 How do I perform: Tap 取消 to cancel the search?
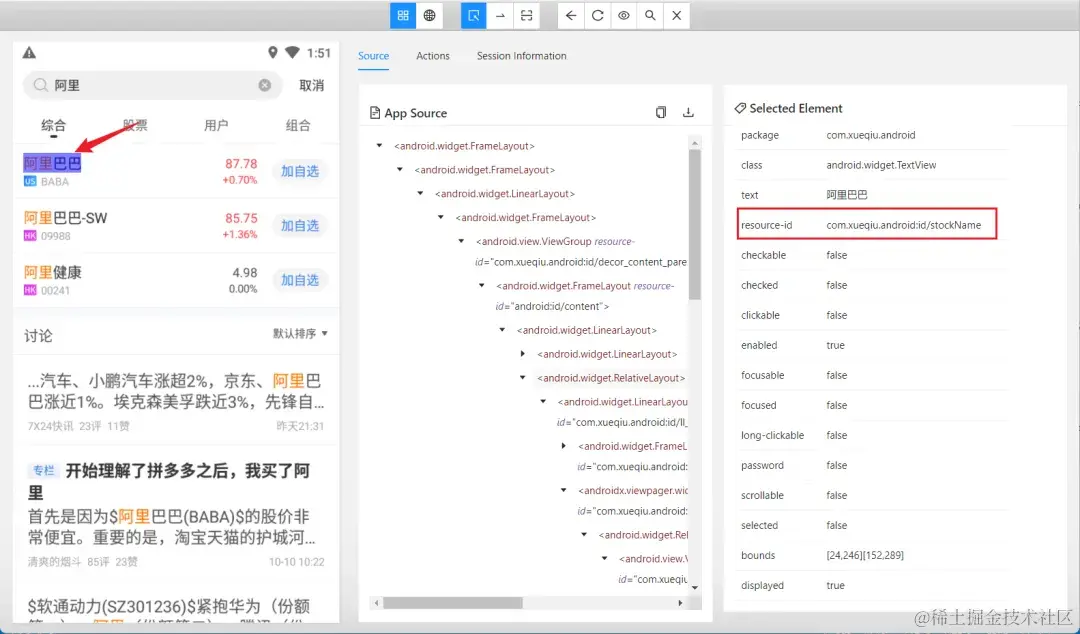coord(311,85)
